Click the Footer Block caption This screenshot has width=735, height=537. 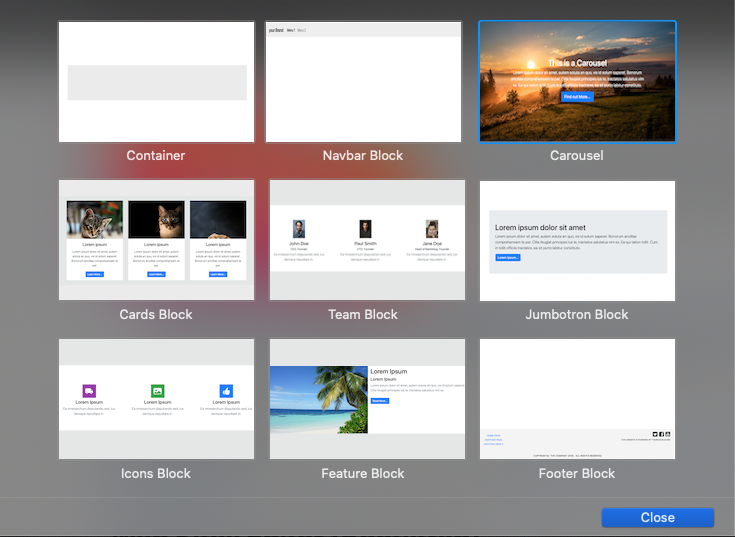(x=577, y=473)
